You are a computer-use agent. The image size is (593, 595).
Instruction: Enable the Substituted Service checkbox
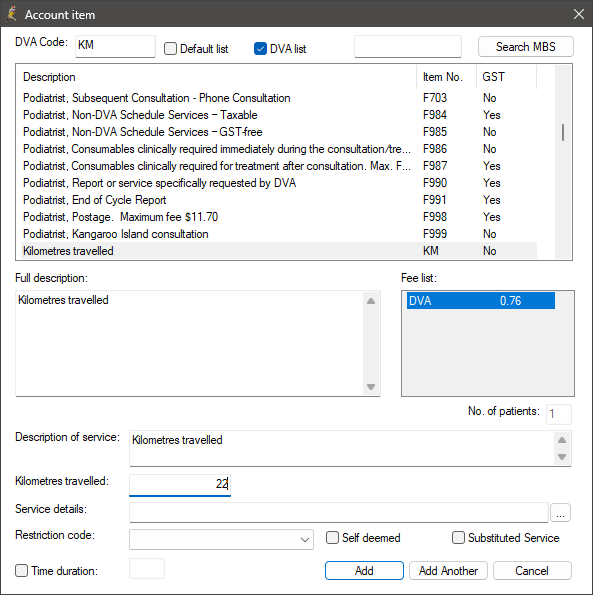(x=458, y=538)
